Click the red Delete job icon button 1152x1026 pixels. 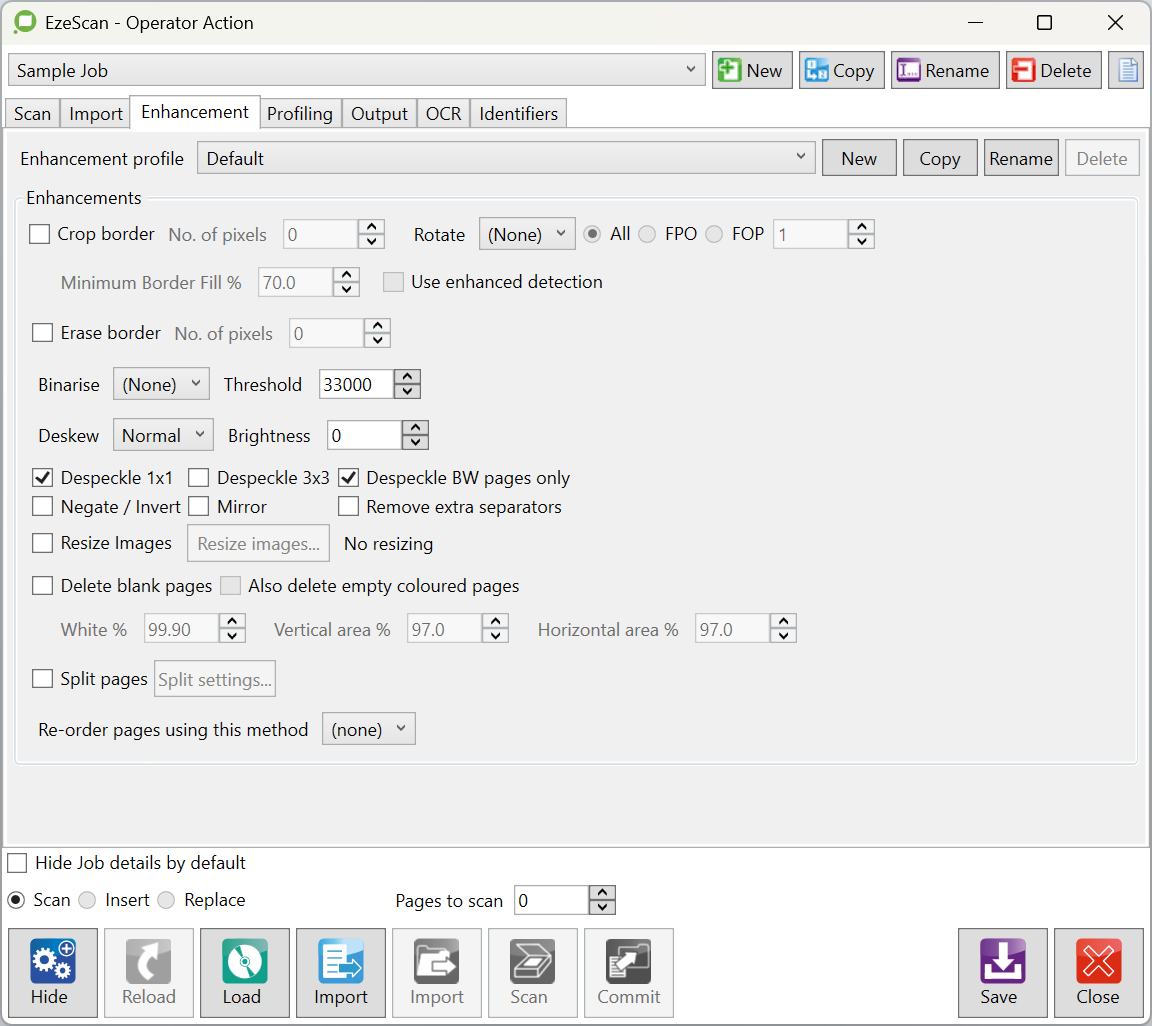(x=1053, y=71)
